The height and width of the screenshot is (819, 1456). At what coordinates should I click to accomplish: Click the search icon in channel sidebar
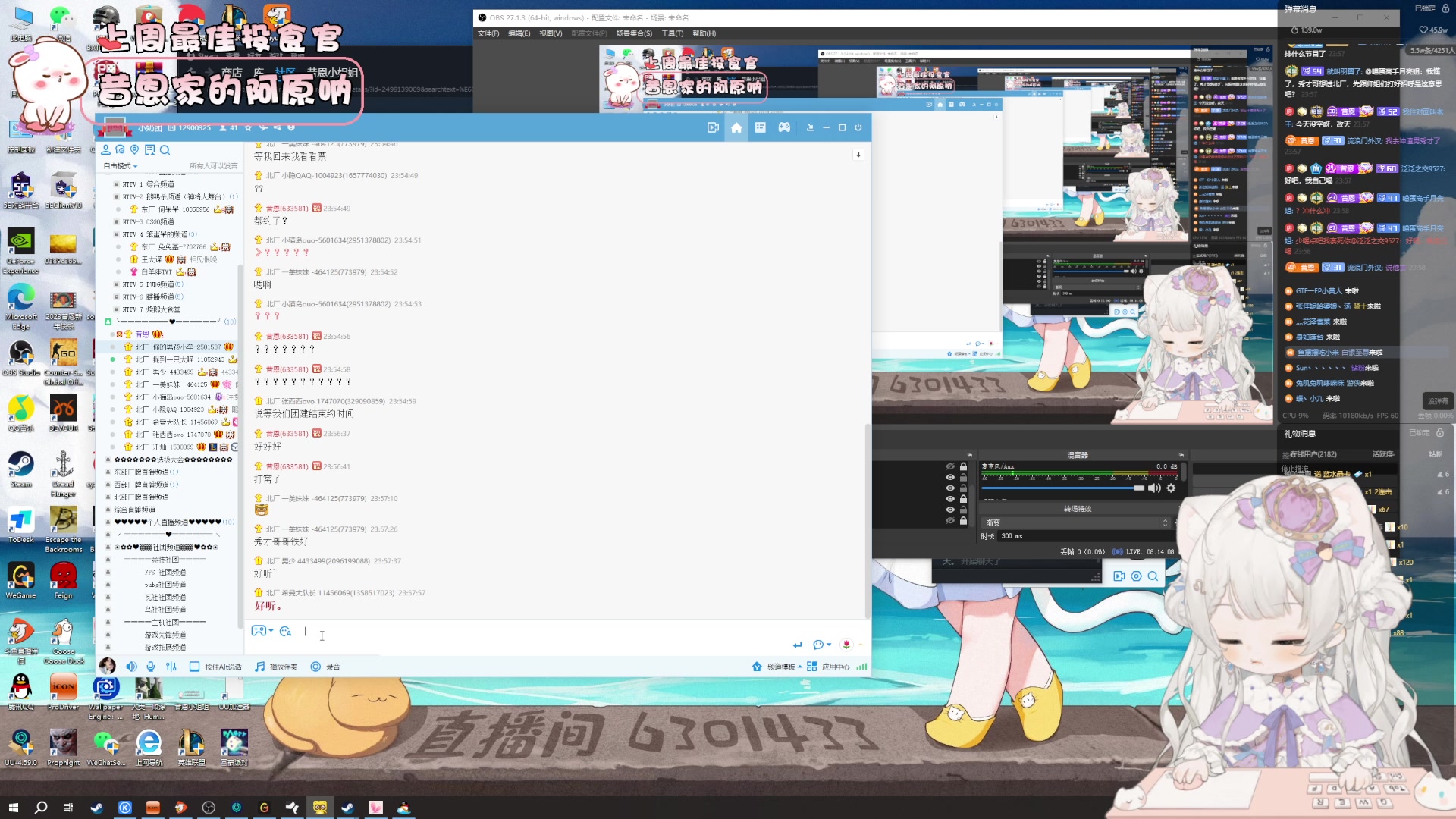(165, 150)
